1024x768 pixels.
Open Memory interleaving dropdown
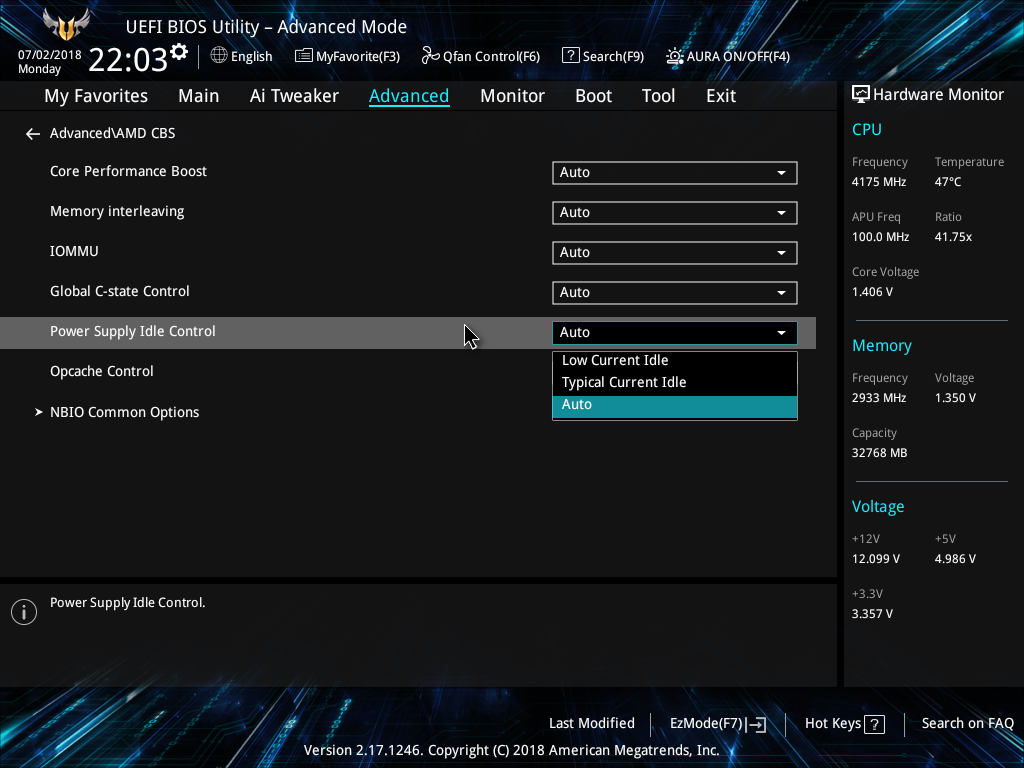coord(675,213)
